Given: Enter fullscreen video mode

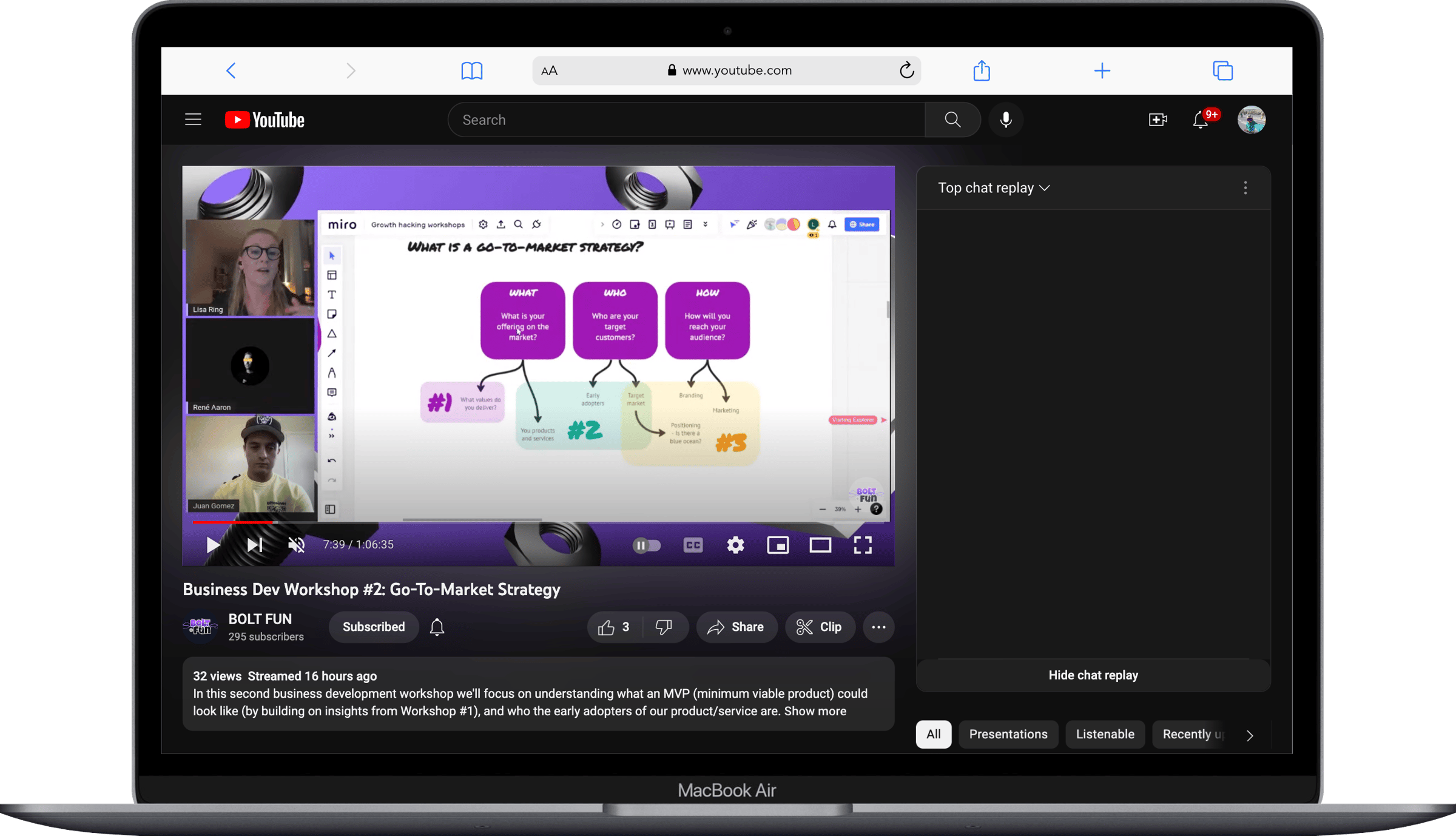Looking at the screenshot, I should click(863, 545).
